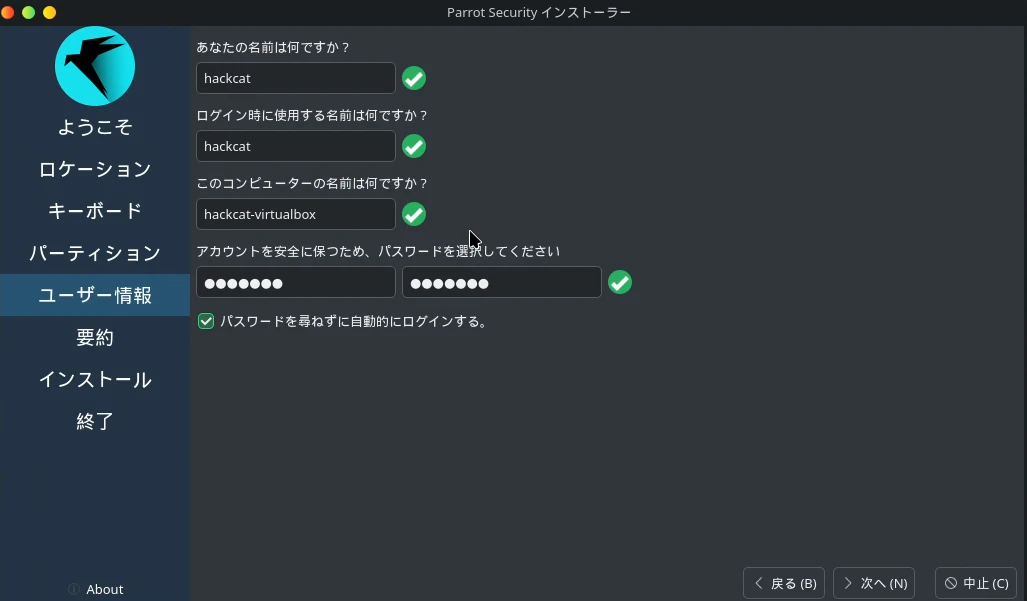Click the hackcat-virtualbox computer name field
Screen dimensions: 1027x601
click(x=296, y=214)
